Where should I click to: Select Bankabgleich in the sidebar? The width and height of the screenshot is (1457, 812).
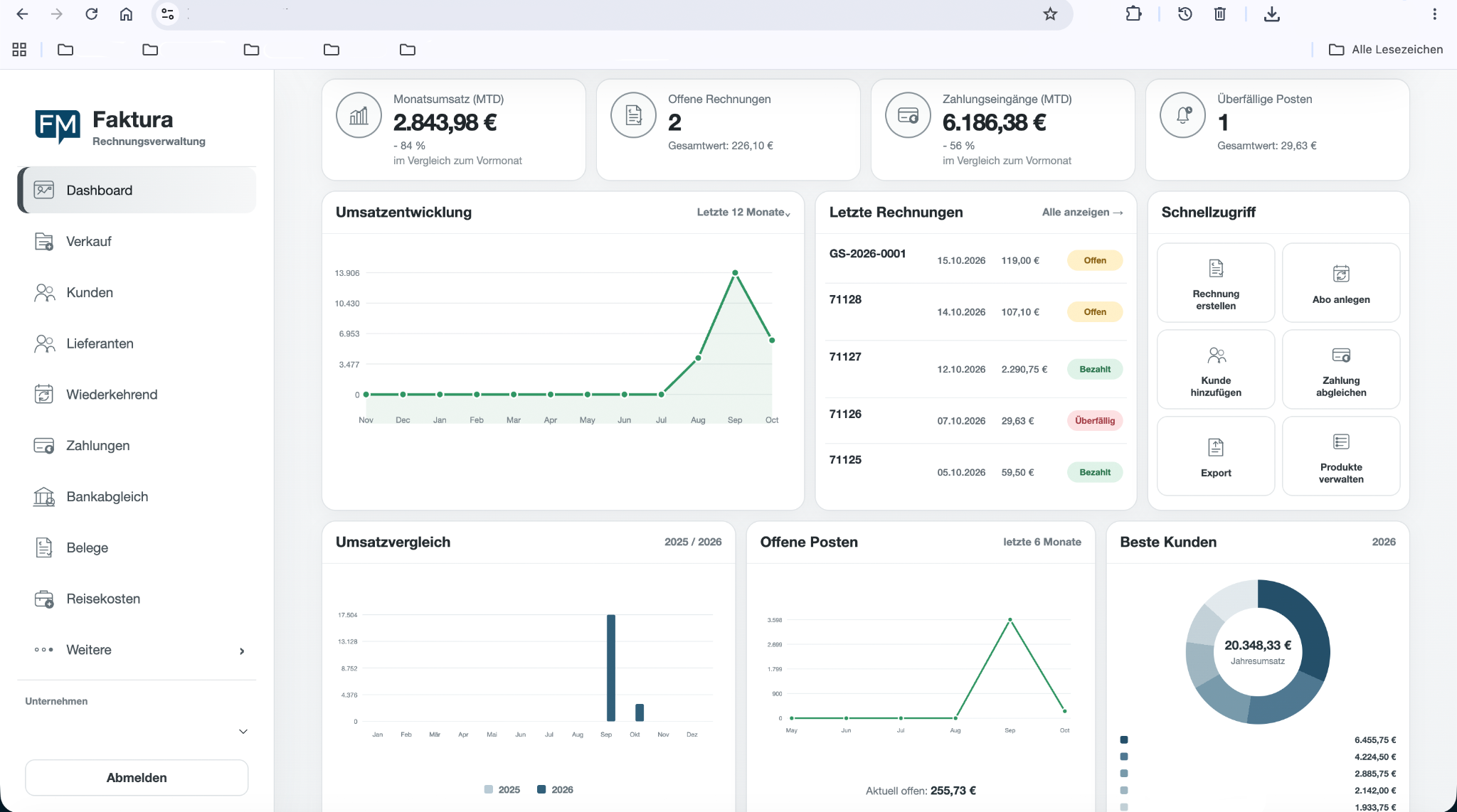(x=137, y=496)
